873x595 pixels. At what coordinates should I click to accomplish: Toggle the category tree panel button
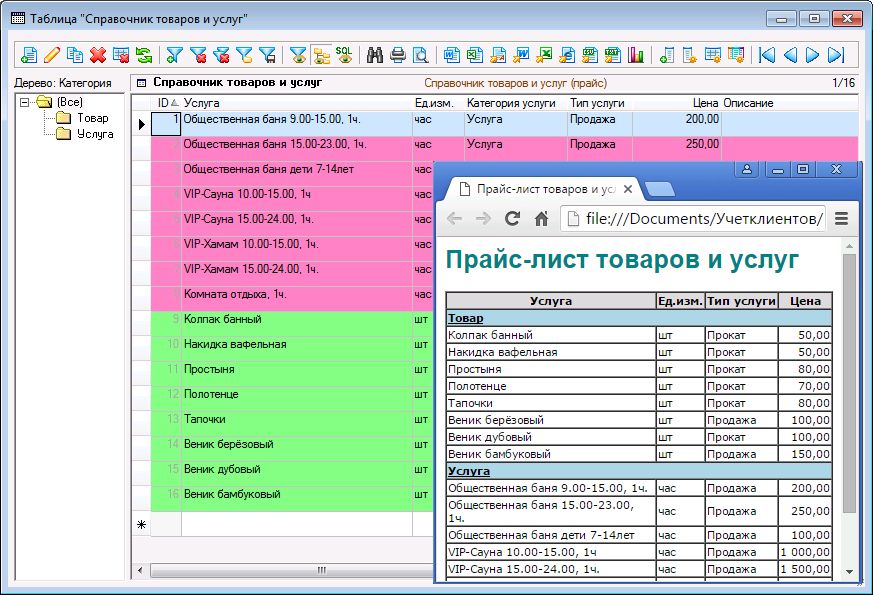point(321,55)
